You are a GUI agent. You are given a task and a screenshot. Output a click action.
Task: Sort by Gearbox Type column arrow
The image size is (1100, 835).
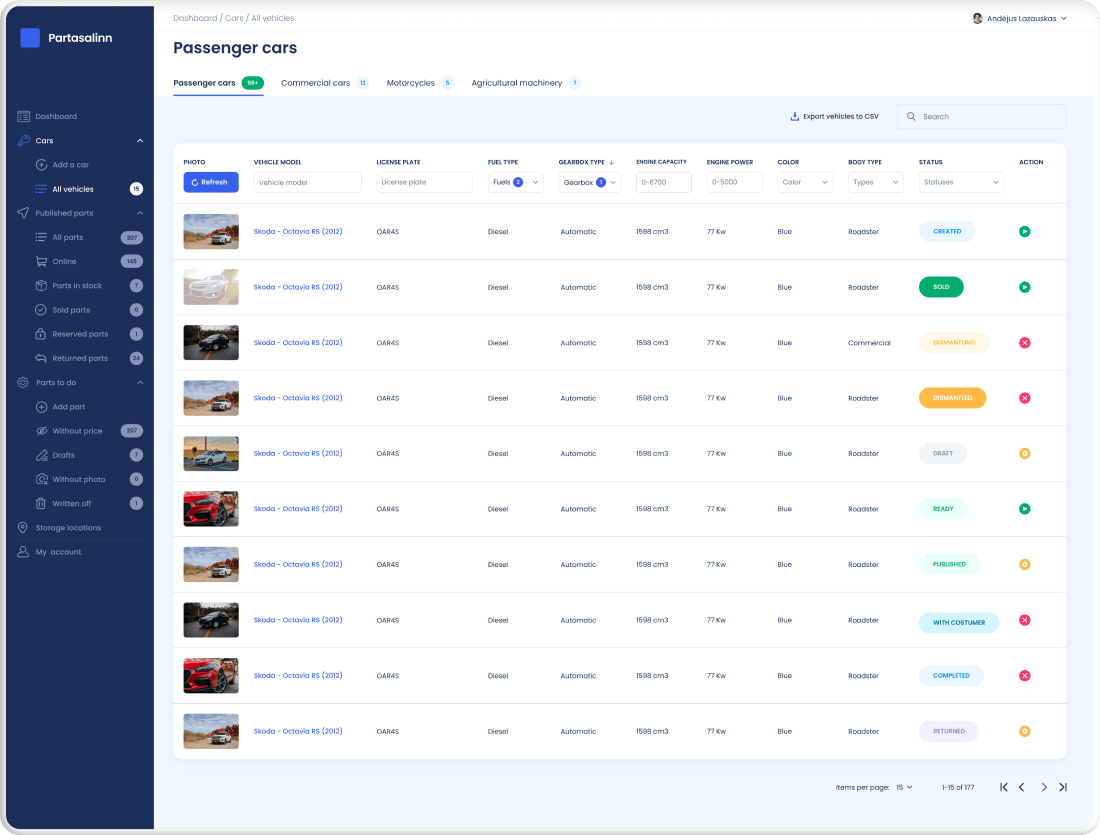click(x=611, y=162)
